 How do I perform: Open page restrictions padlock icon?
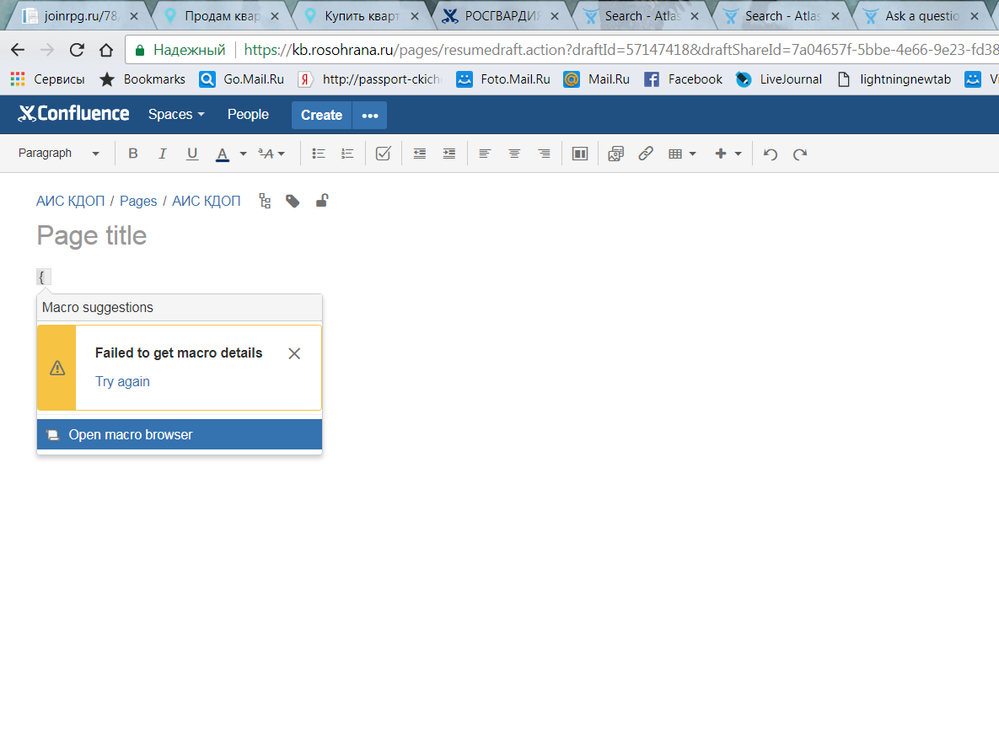click(322, 201)
